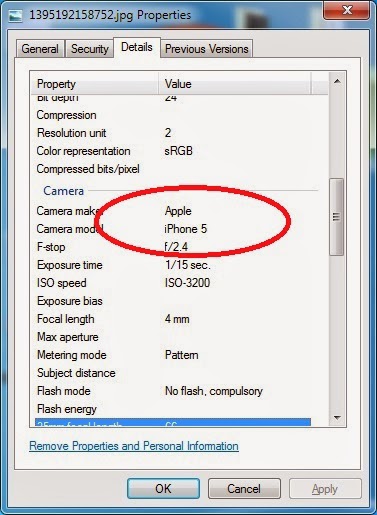The image size is (377, 515).
Task: Click the vertical scrollbar thumb
Action: [x=337, y=217]
